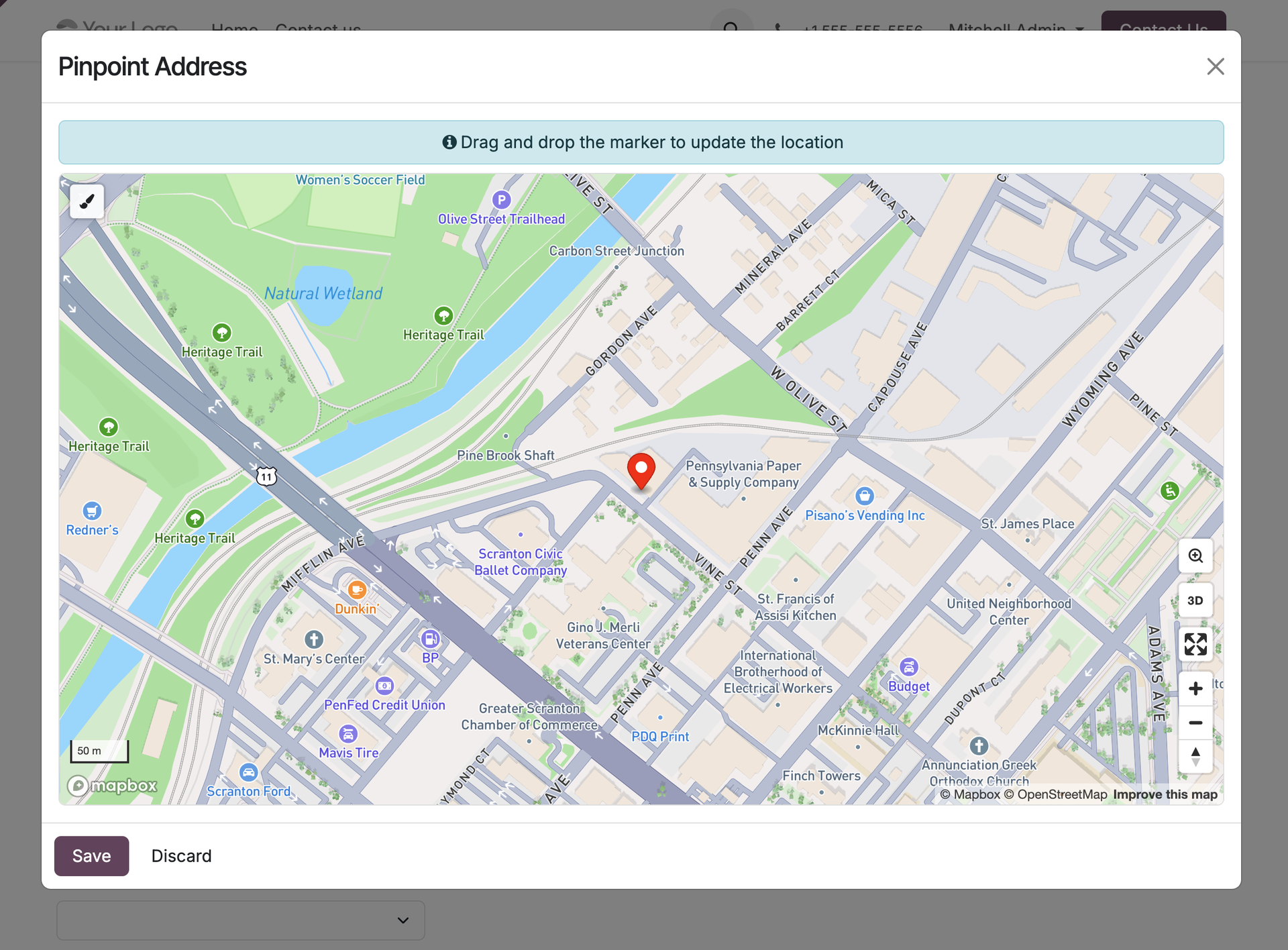Click the Natural Wetland label
Image resolution: width=1288 pixels, height=950 pixels.
323,293
